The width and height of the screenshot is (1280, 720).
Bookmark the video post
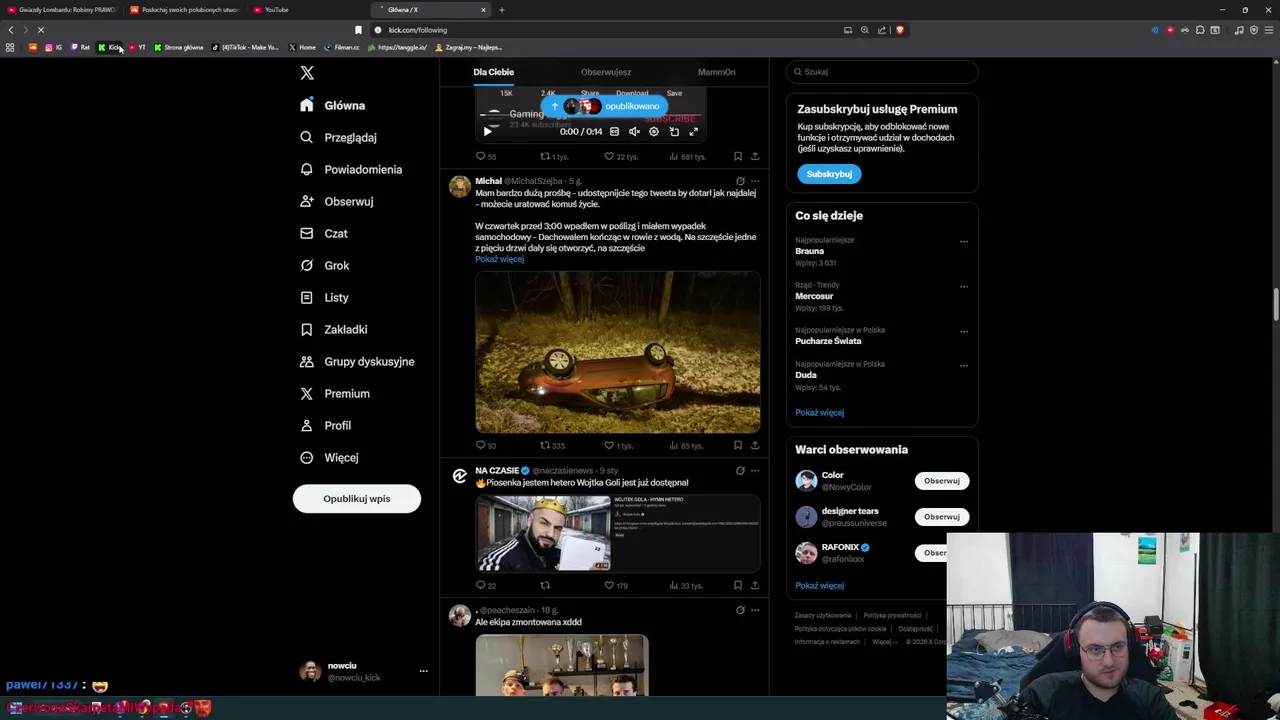coord(738,156)
